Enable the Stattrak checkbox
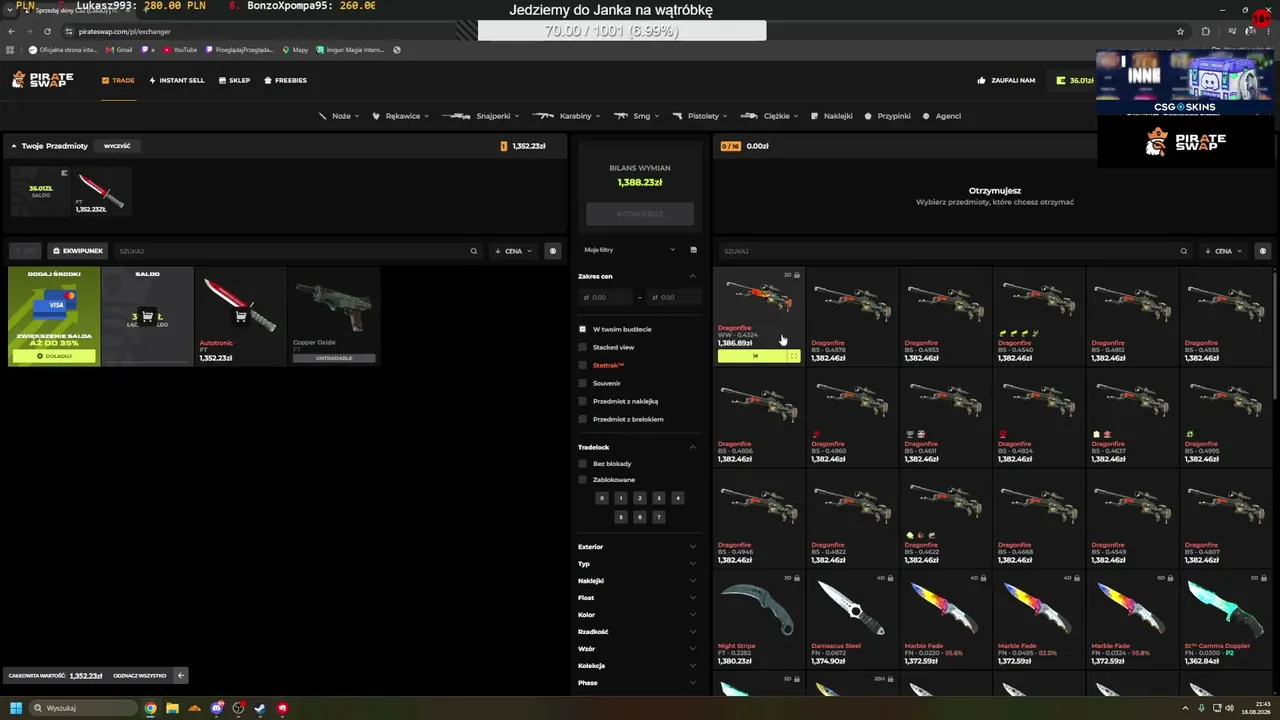Screen dimensions: 1280x720 pos(583,365)
